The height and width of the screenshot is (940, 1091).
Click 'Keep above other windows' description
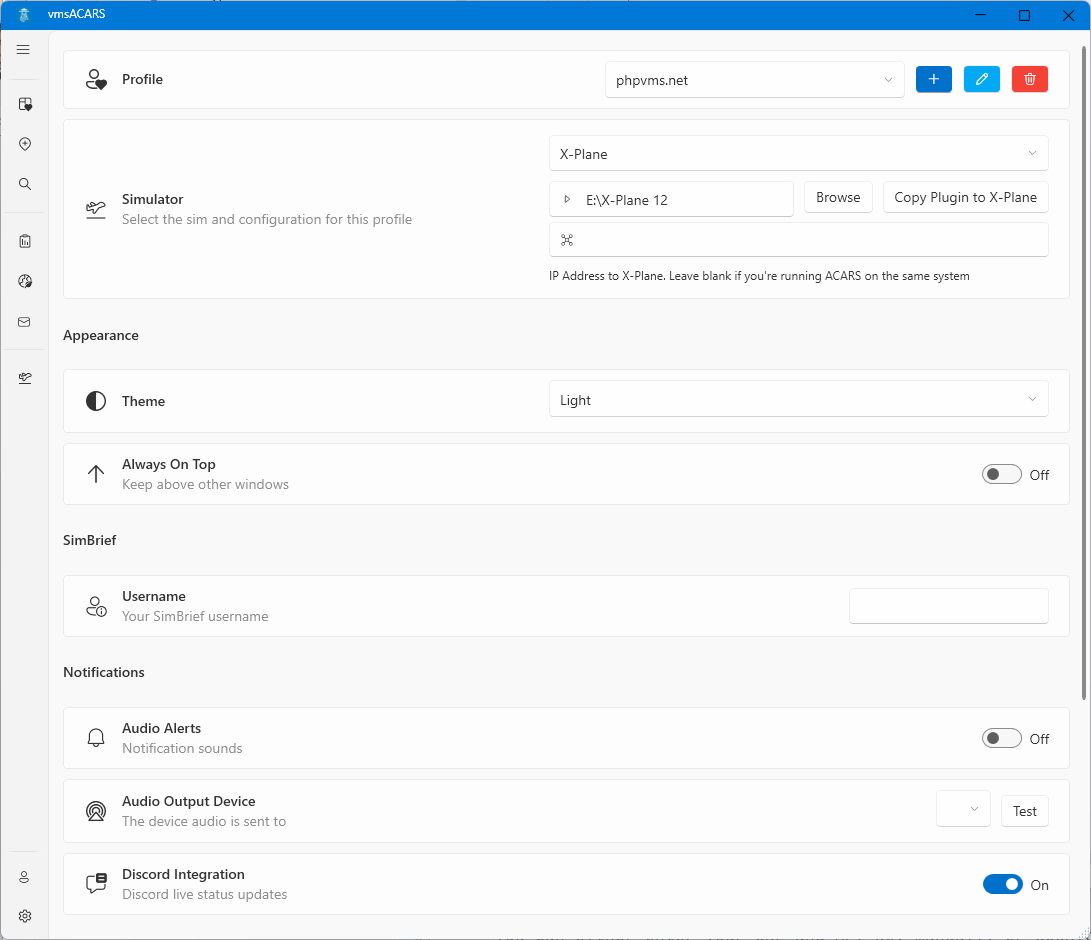[205, 484]
